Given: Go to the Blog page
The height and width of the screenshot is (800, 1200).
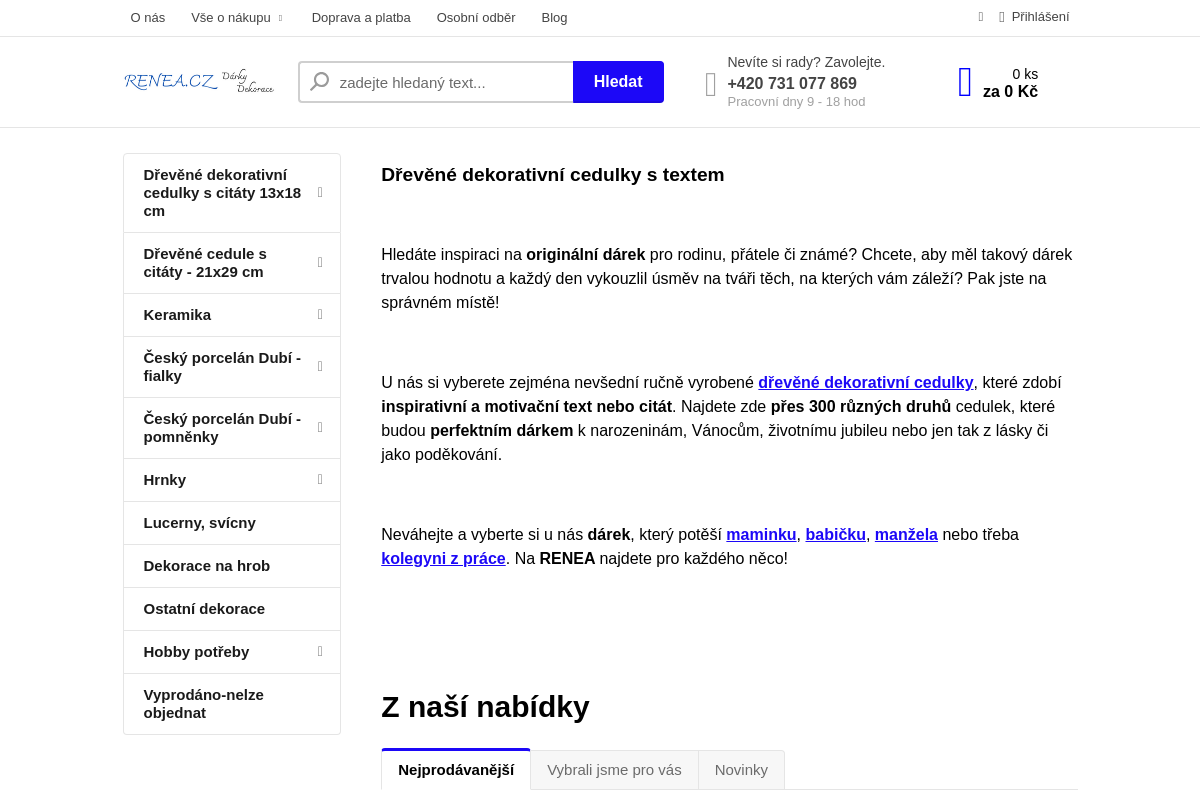Looking at the screenshot, I should (554, 18).
